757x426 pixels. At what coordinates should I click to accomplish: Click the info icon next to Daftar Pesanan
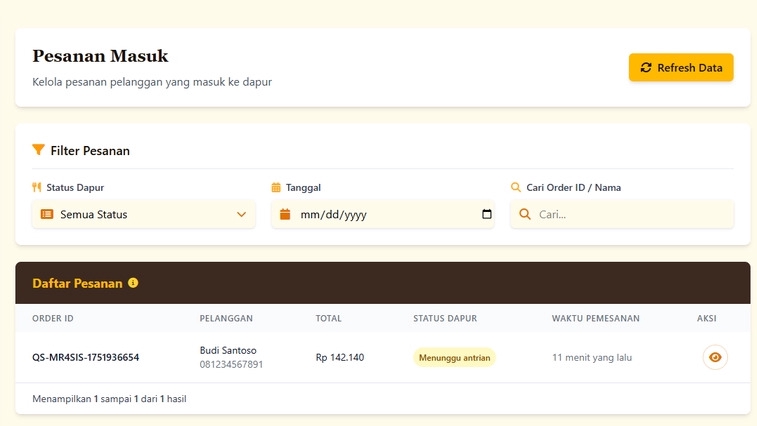(133, 283)
